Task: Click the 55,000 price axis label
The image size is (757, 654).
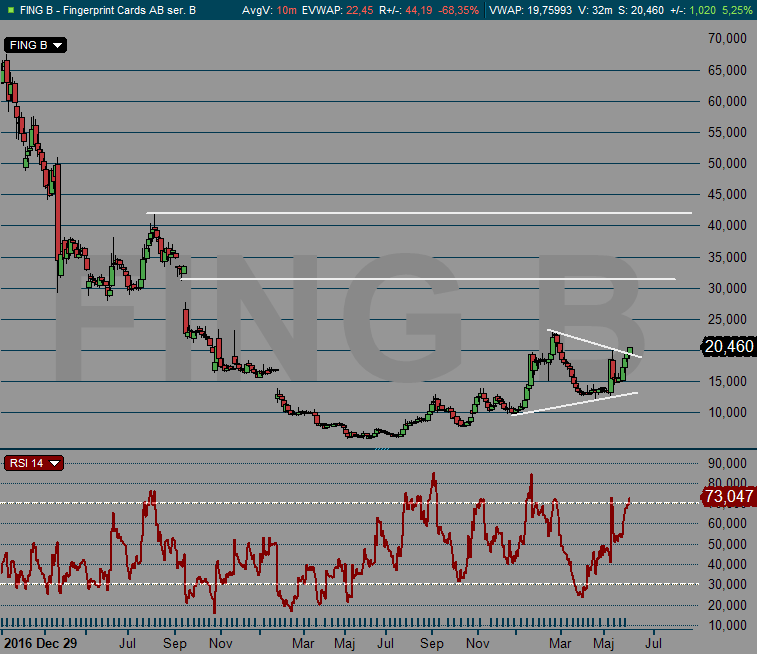Action: [727, 132]
